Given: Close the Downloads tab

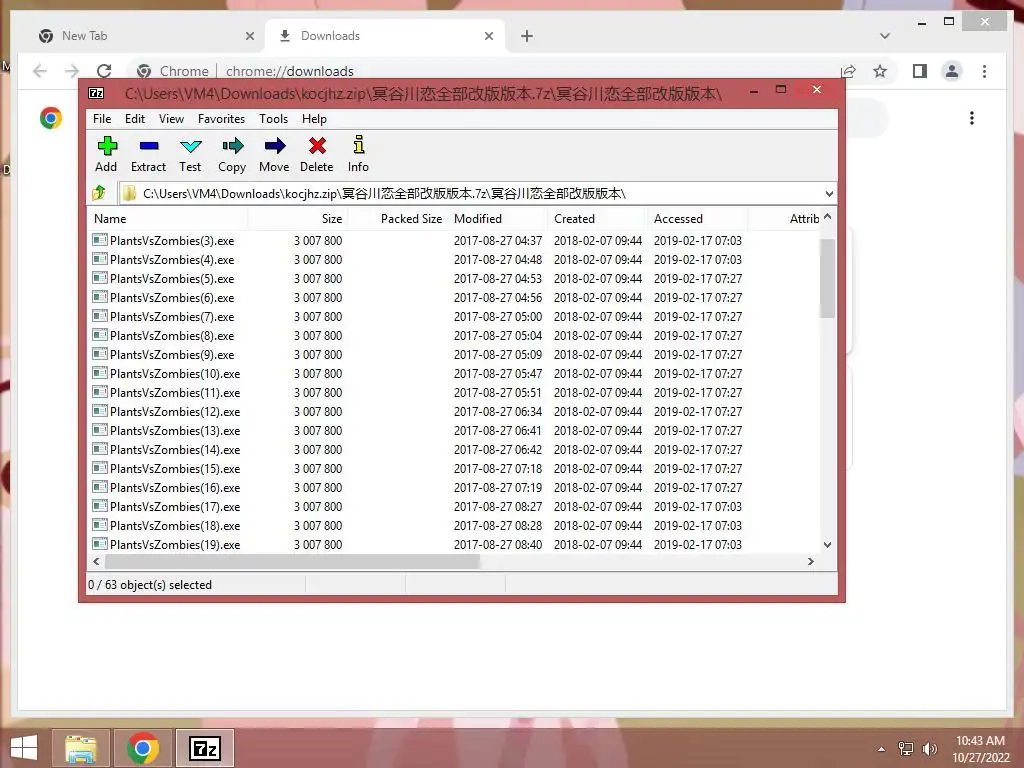Looking at the screenshot, I should pos(489,36).
